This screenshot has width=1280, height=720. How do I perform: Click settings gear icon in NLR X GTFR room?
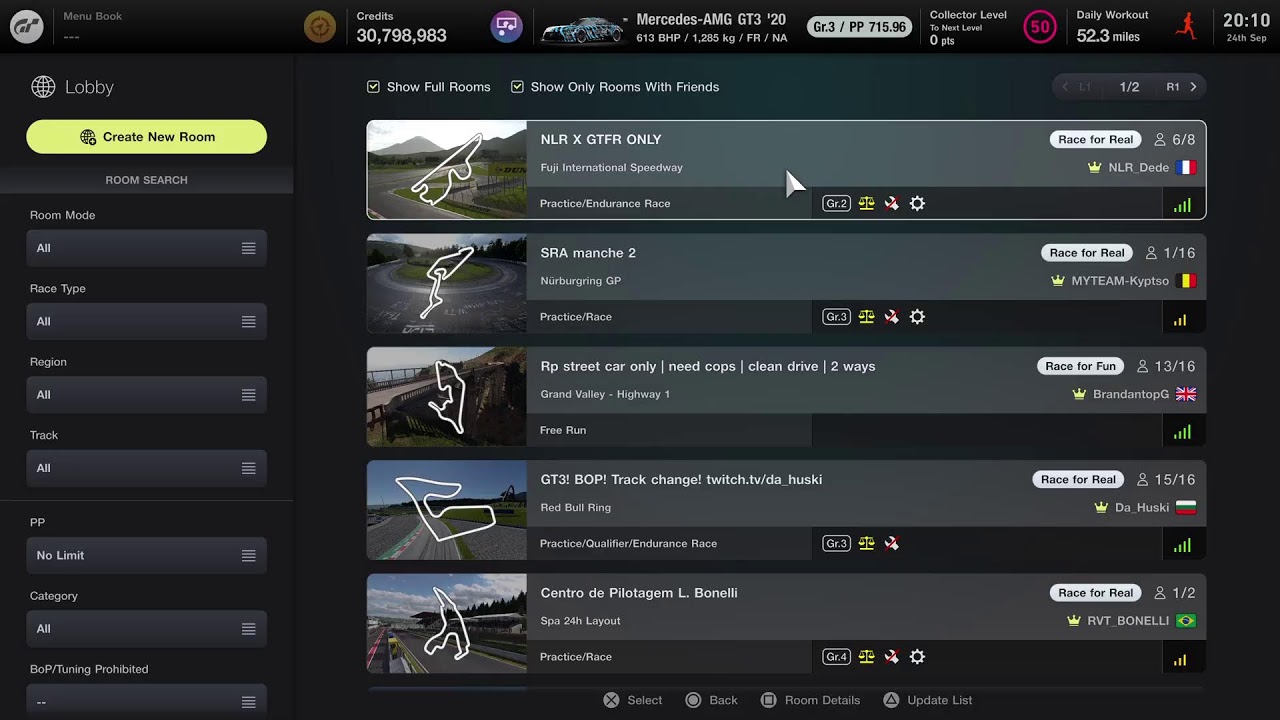click(x=917, y=203)
